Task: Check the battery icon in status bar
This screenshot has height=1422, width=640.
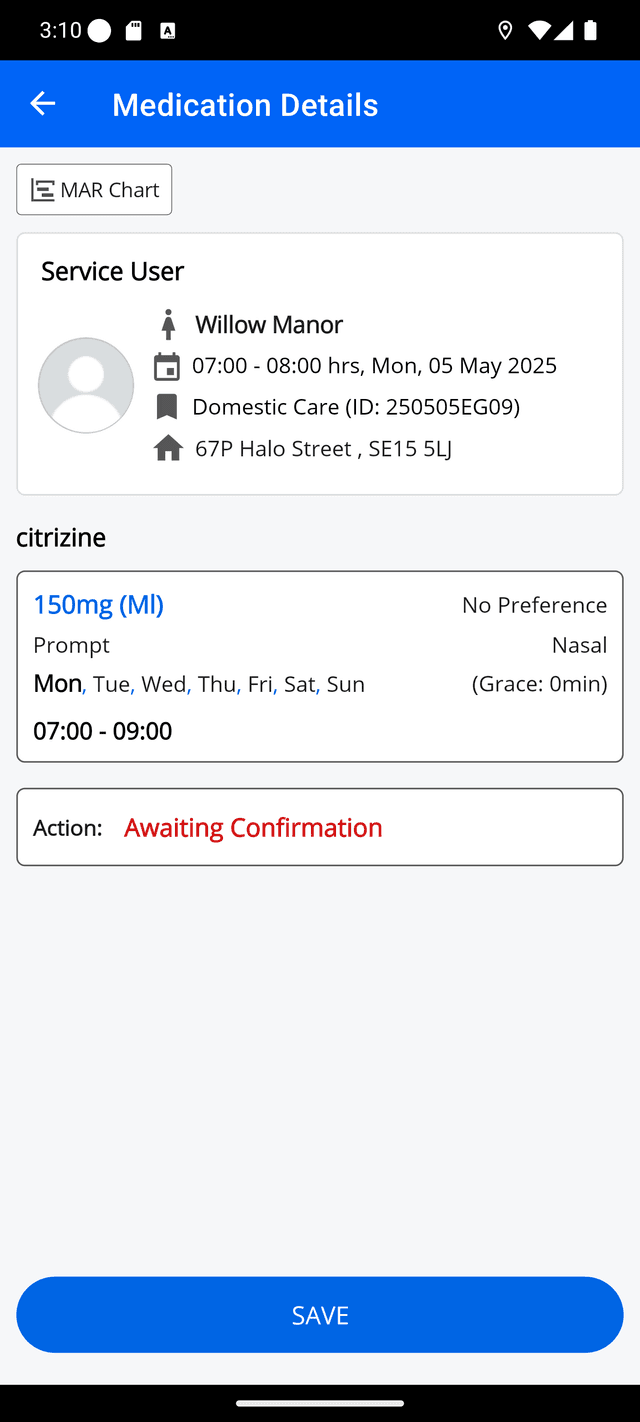Action: [x=590, y=30]
